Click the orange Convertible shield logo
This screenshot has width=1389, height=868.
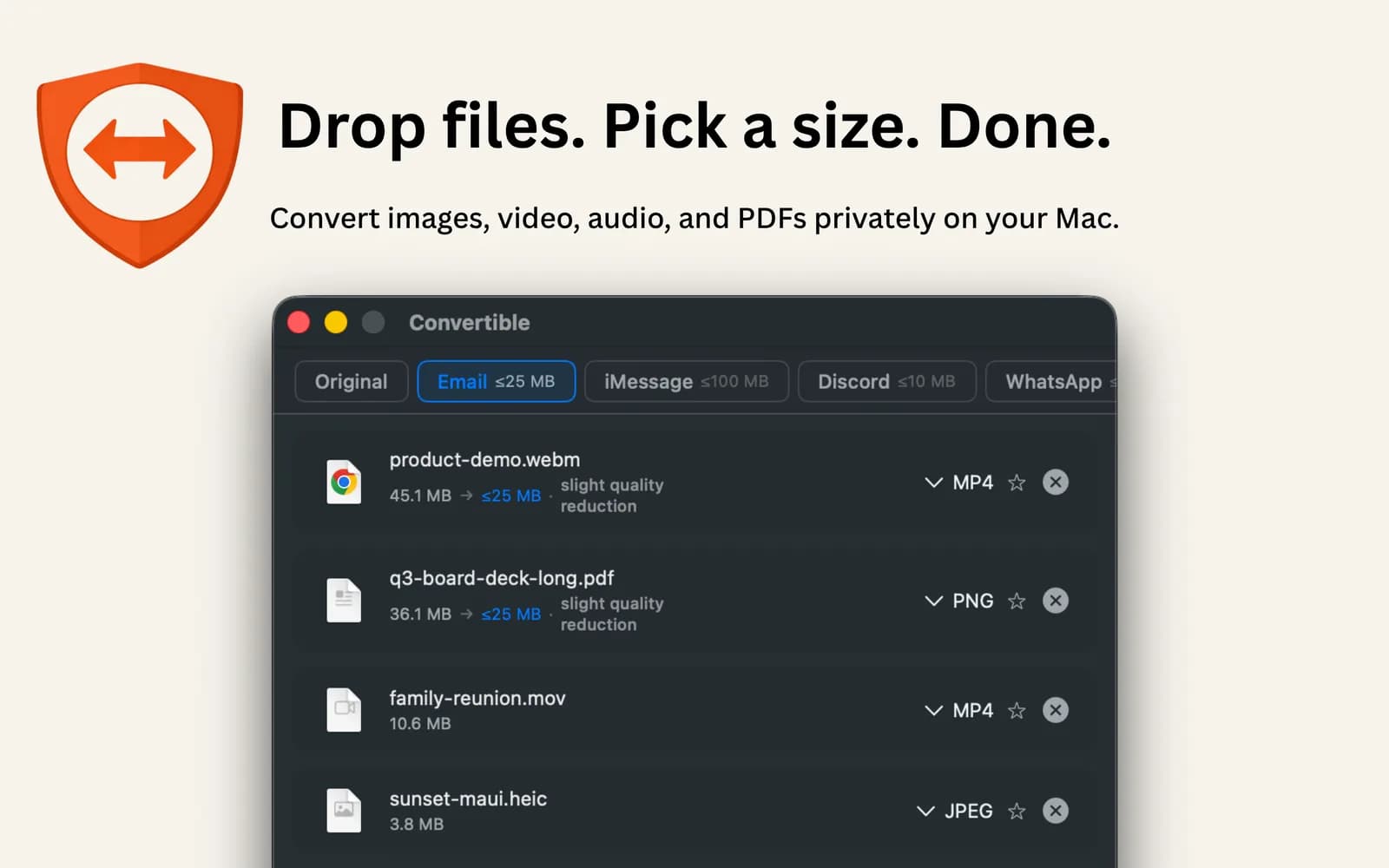point(140,165)
